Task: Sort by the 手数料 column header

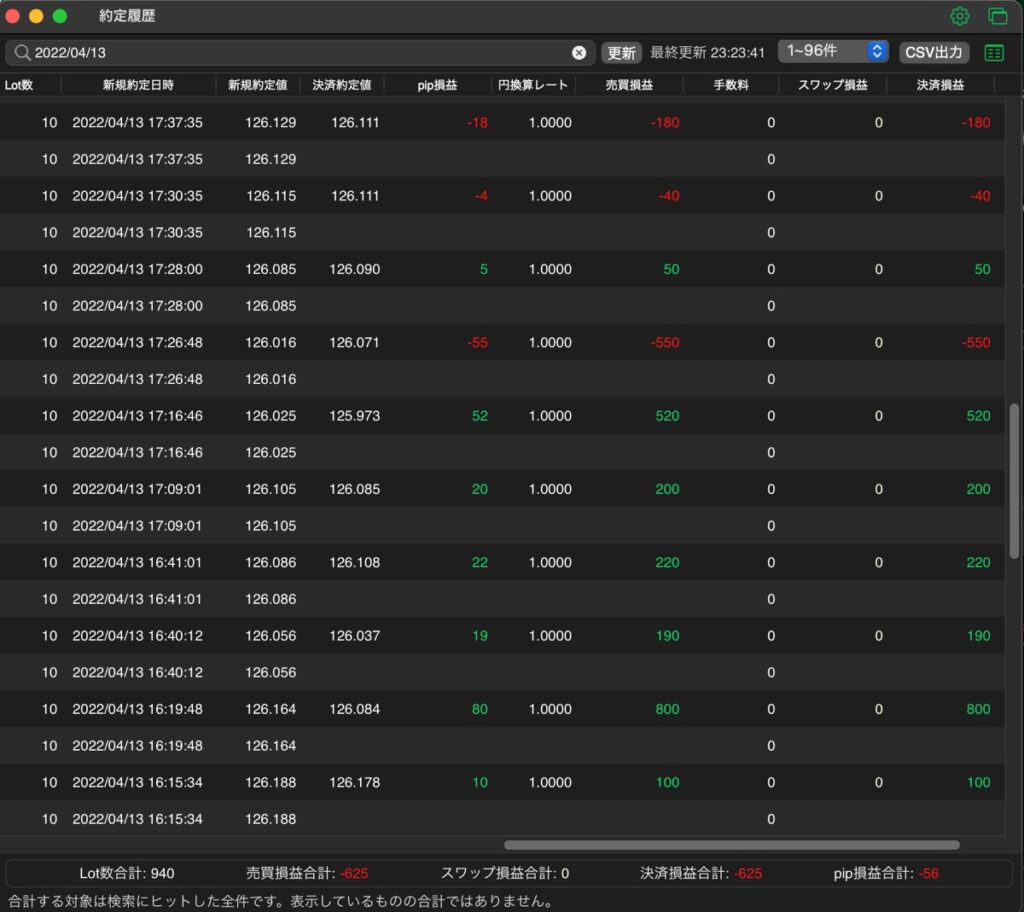Action: (x=731, y=85)
